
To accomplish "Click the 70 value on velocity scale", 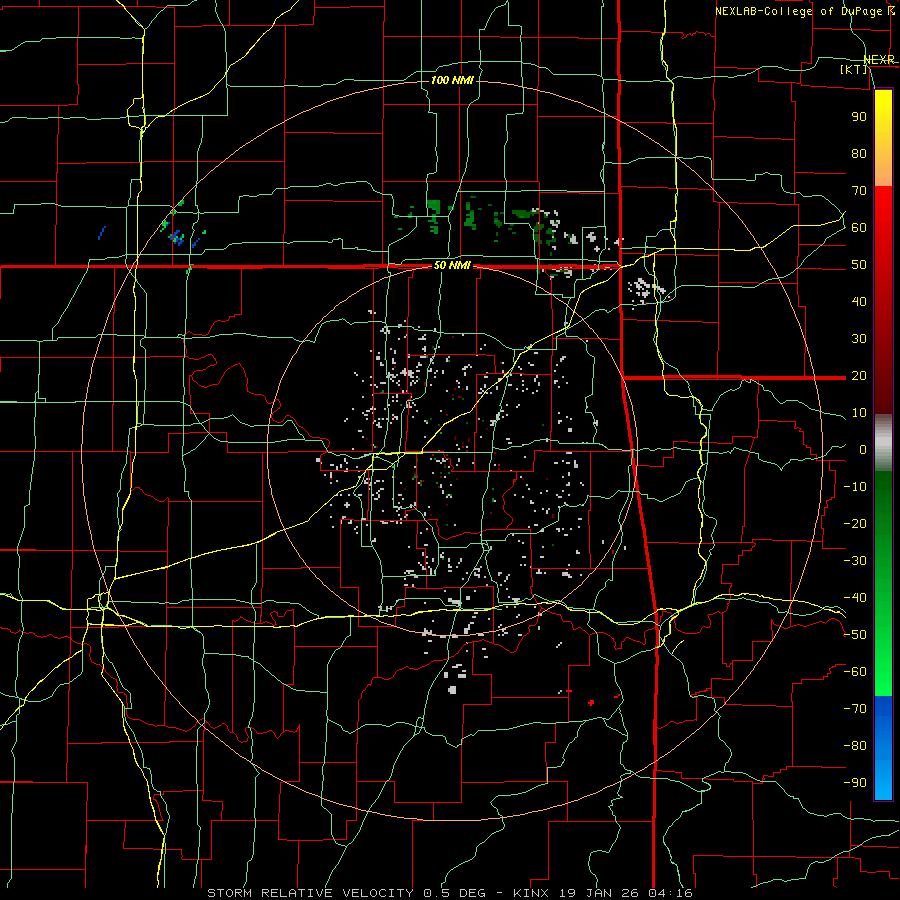I will click(x=859, y=191).
